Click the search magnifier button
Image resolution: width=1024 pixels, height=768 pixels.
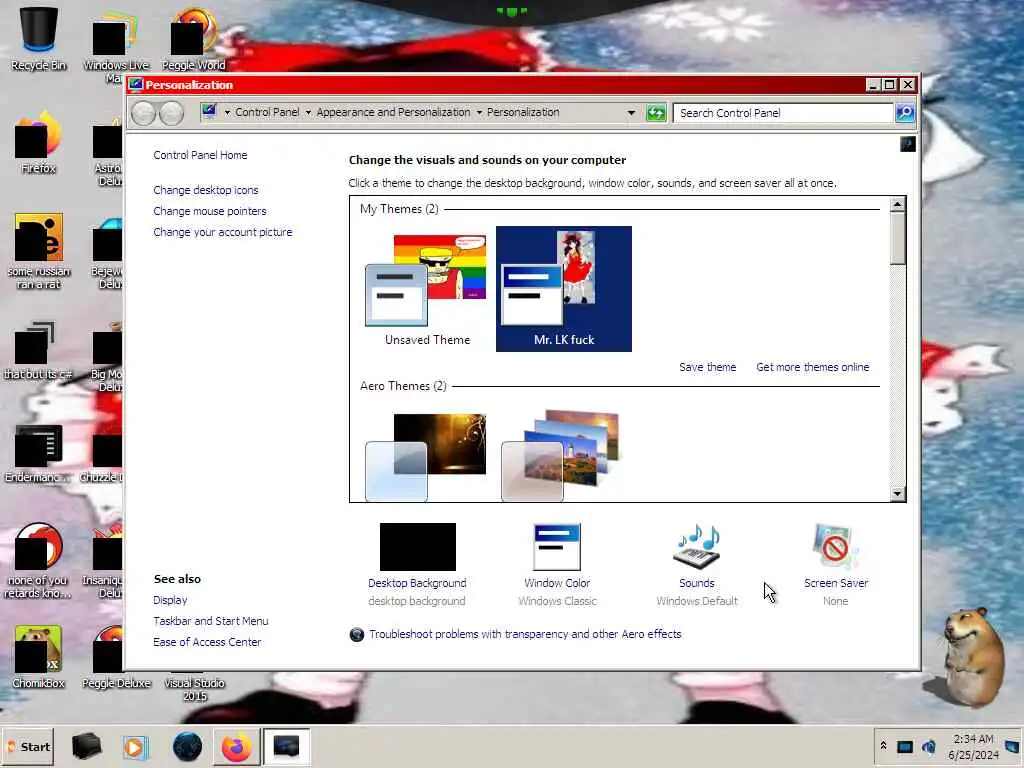point(904,113)
